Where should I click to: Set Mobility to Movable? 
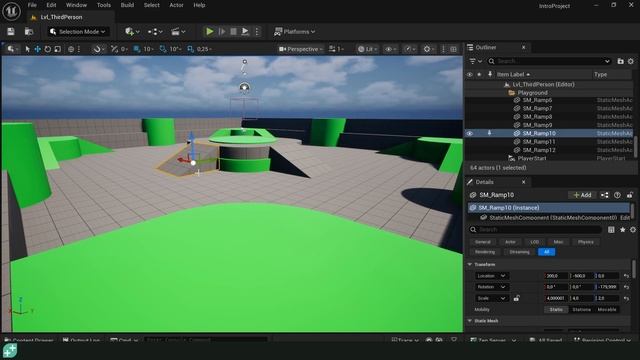tap(607, 309)
